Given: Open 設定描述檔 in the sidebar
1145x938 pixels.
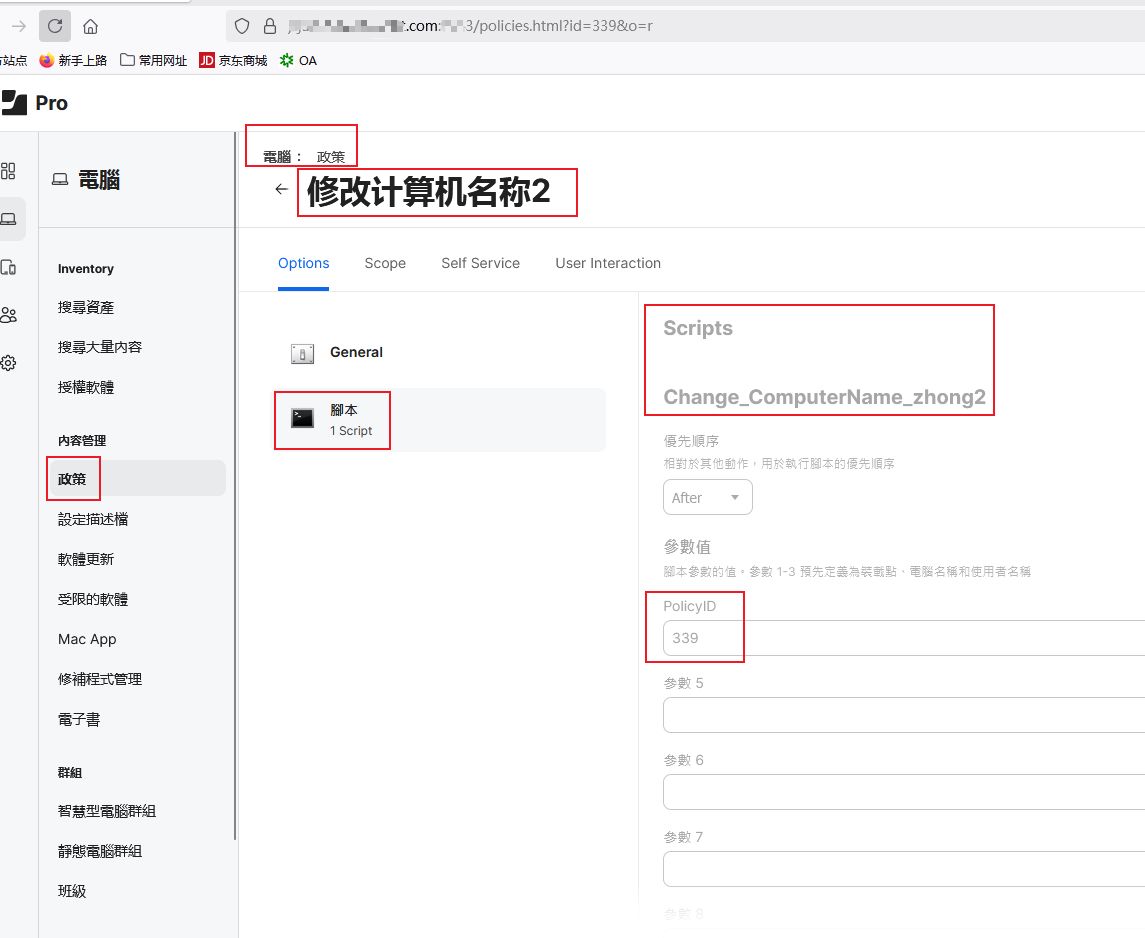Looking at the screenshot, I should 93,519.
